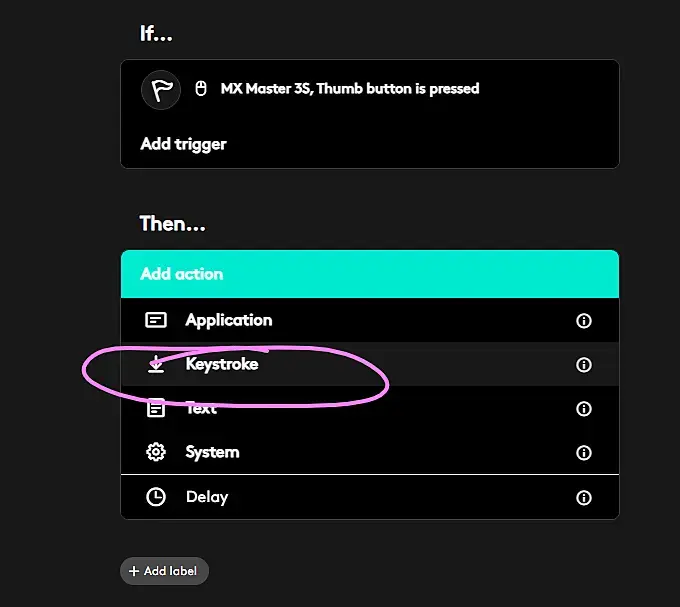Image resolution: width=680 pixels, height=607 pixels.
Task: Click the System gear icon
Action: (156, 452)
